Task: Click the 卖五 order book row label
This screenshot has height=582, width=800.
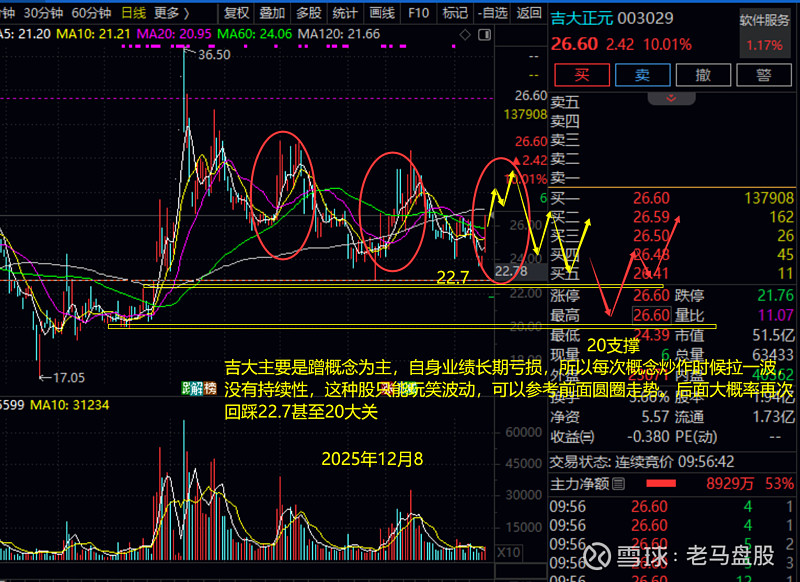Action: point(565,103)
